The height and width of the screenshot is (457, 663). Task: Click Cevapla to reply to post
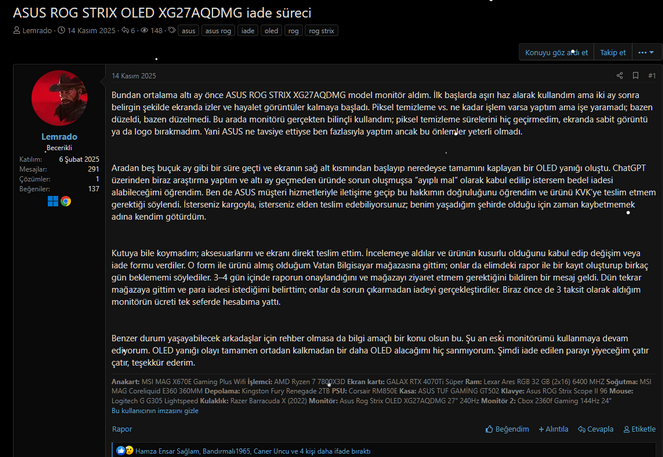(595, 429)
